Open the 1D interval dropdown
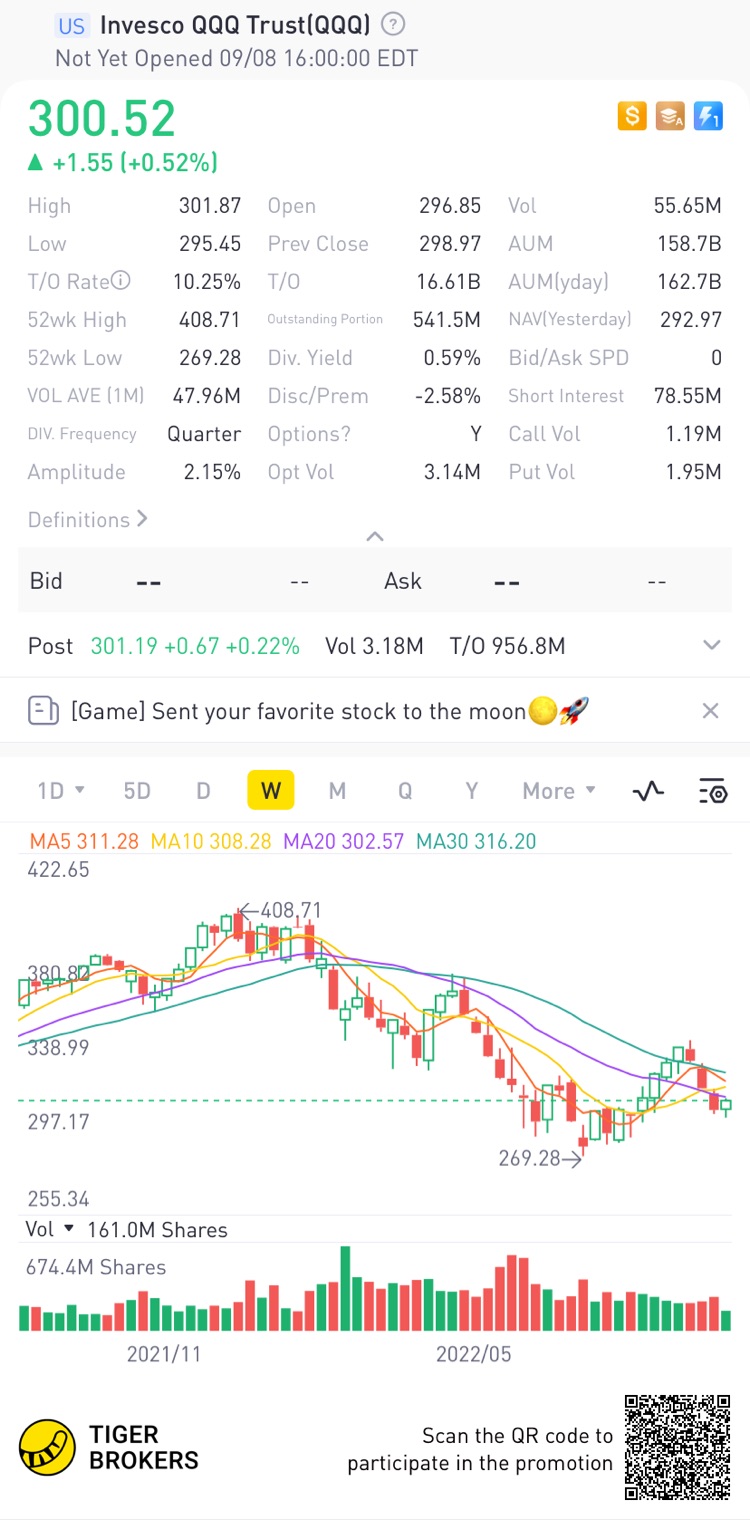Image resolution: width=750 pixels, height=1520 pixels. (x=60, y=791)
